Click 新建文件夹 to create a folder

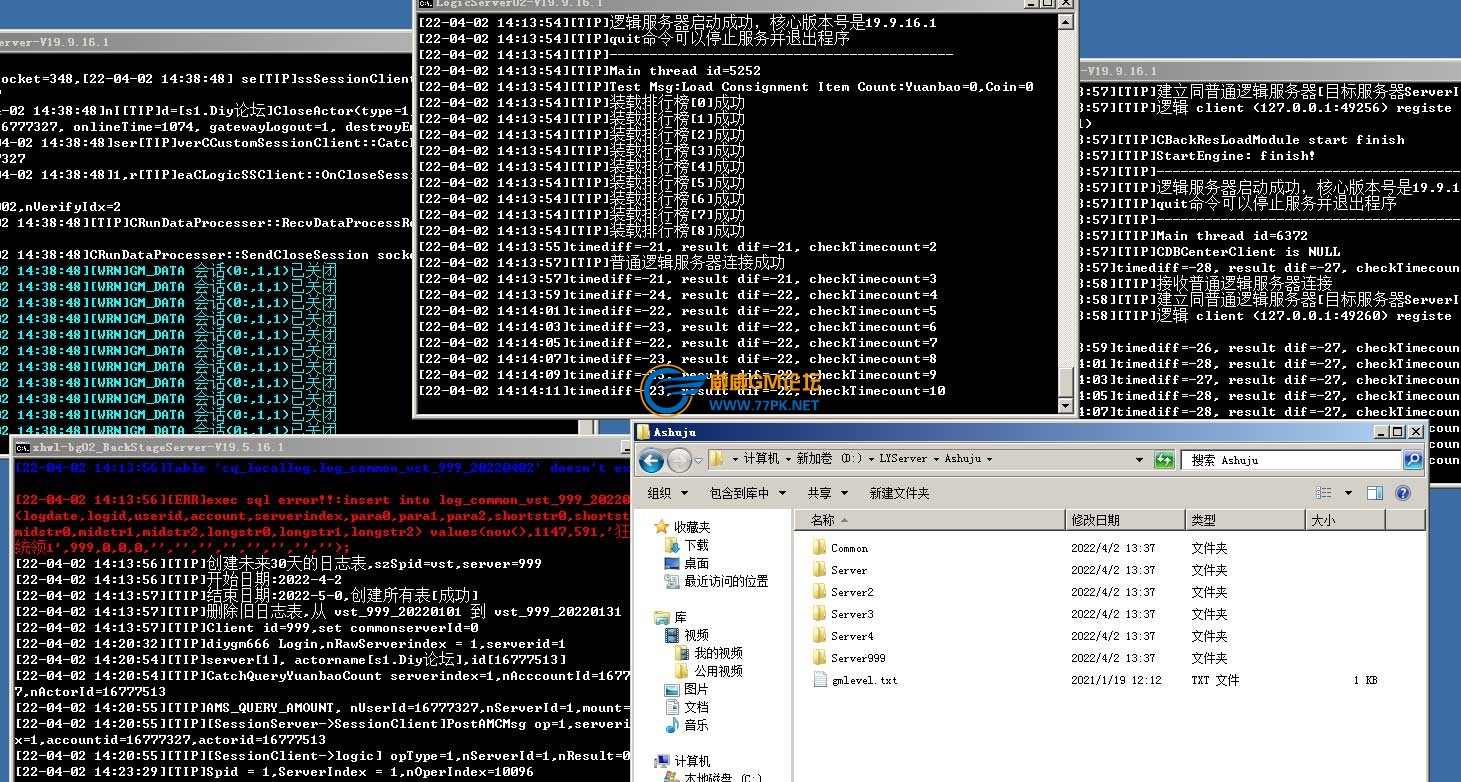tap(899, 493)
